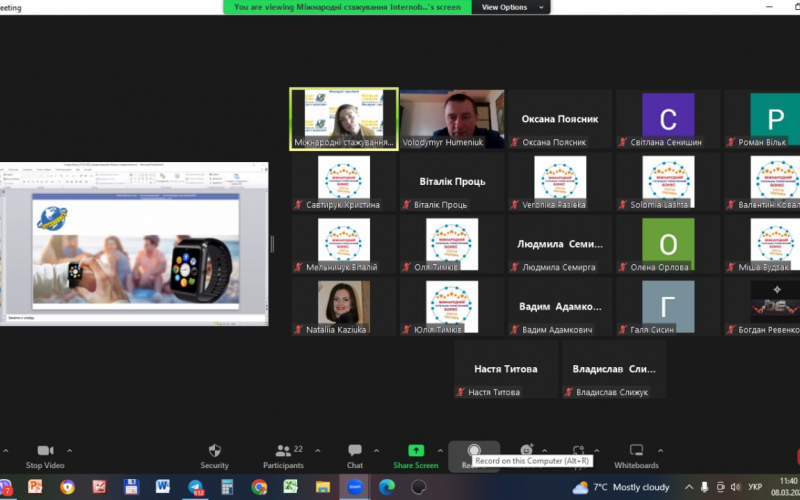Click the Міша Будзак participant tile

762,244
